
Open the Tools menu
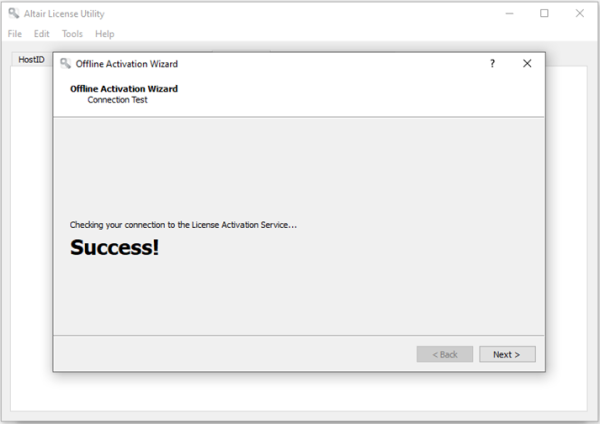[72, 34]
